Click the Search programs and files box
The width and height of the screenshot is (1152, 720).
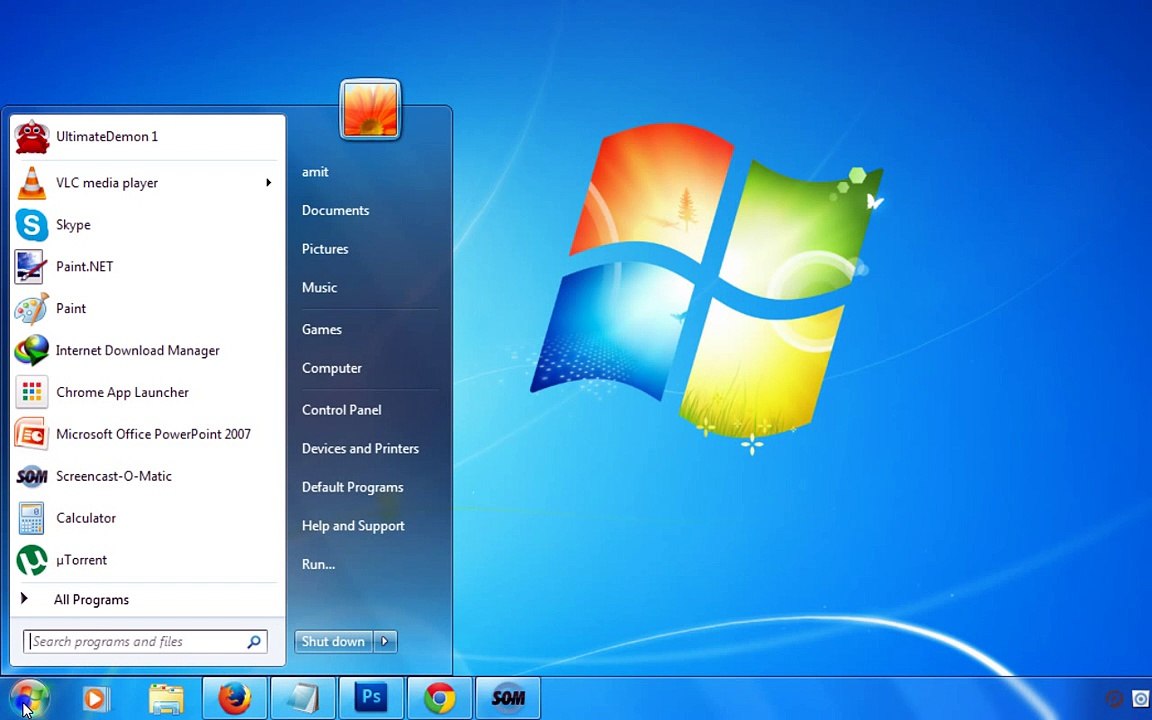[x=145, y=641]
